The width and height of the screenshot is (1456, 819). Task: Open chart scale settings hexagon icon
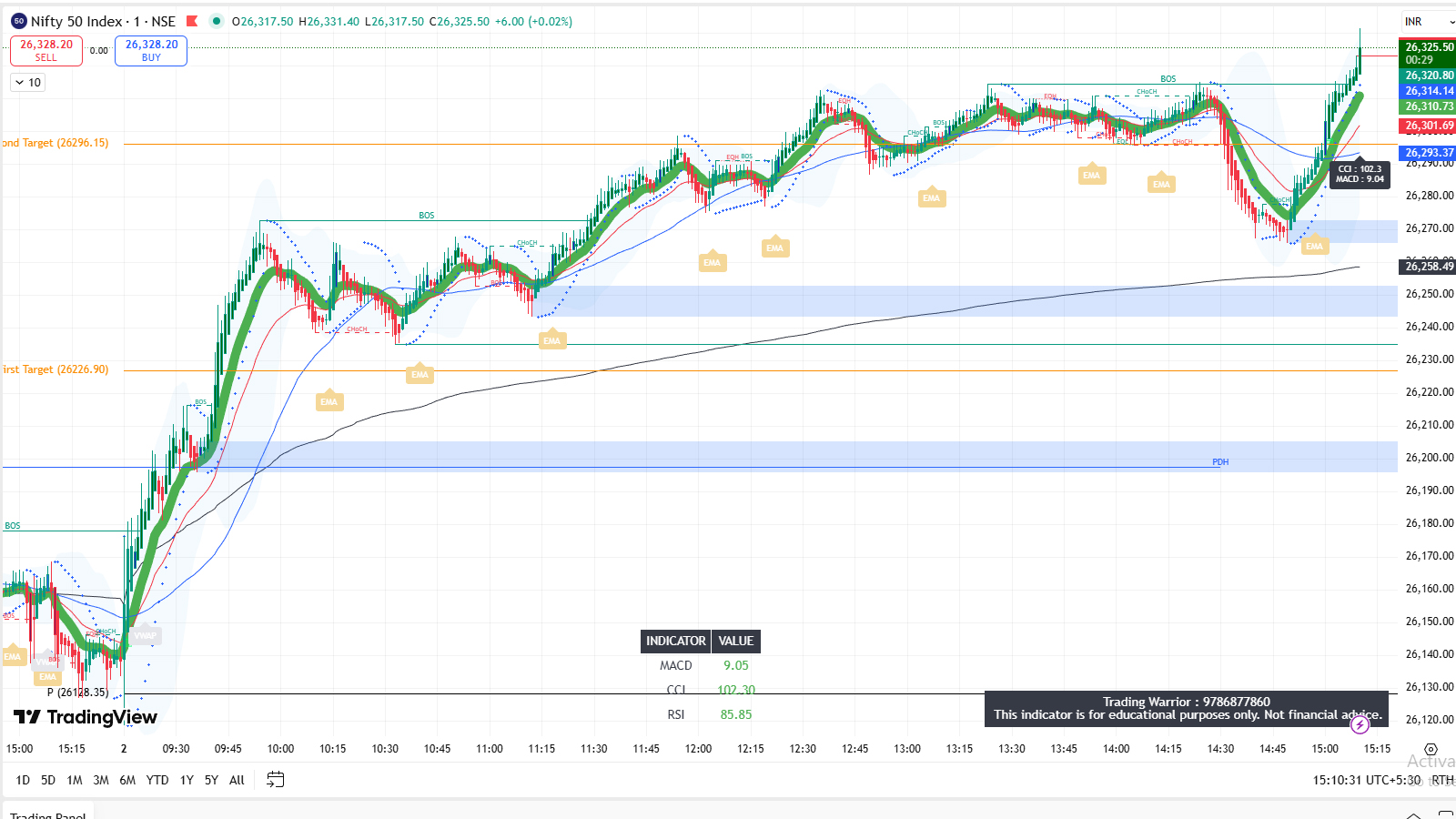coord(1431,749)
